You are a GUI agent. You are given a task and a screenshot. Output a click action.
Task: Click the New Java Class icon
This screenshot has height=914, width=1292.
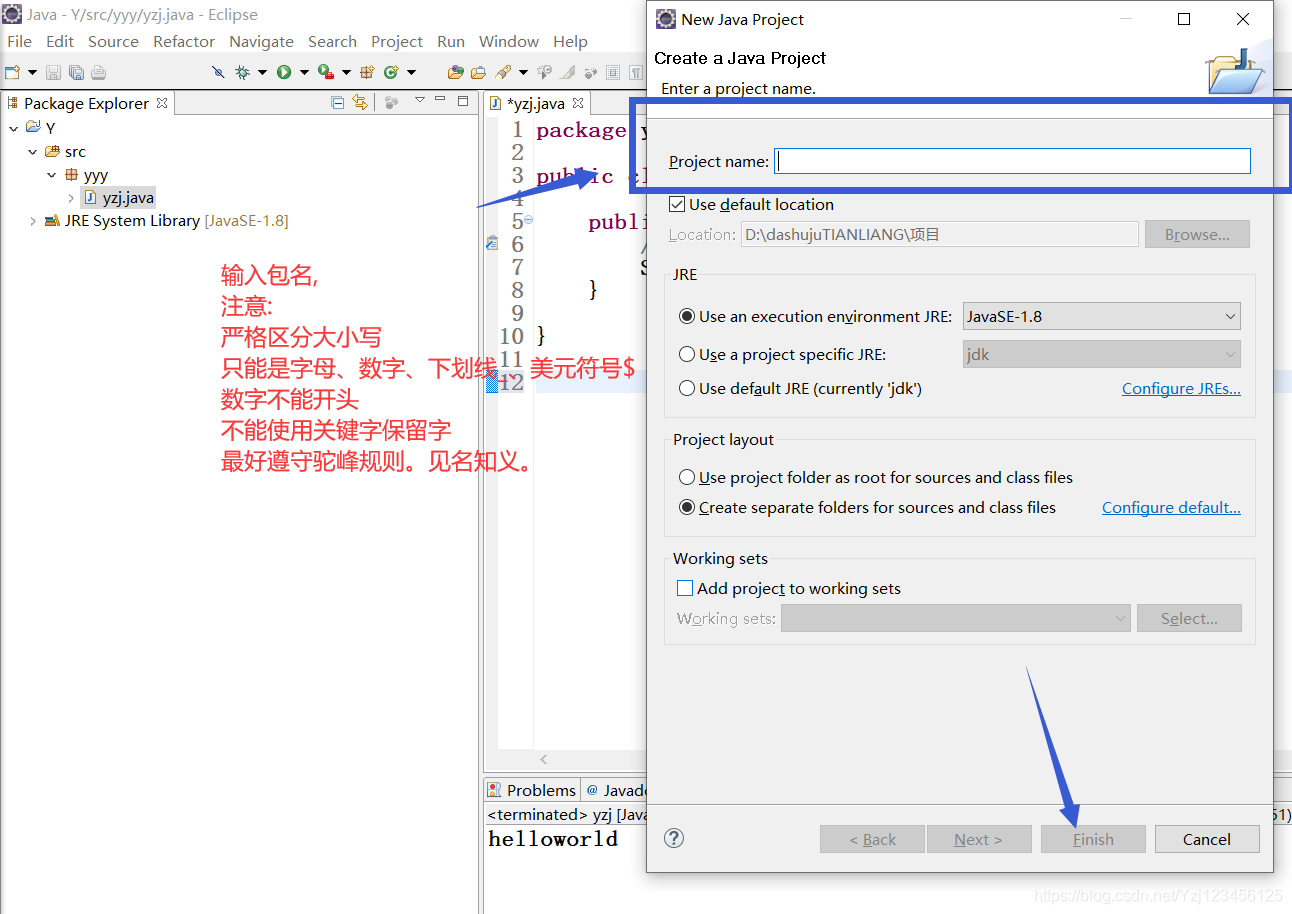point(391,72)
